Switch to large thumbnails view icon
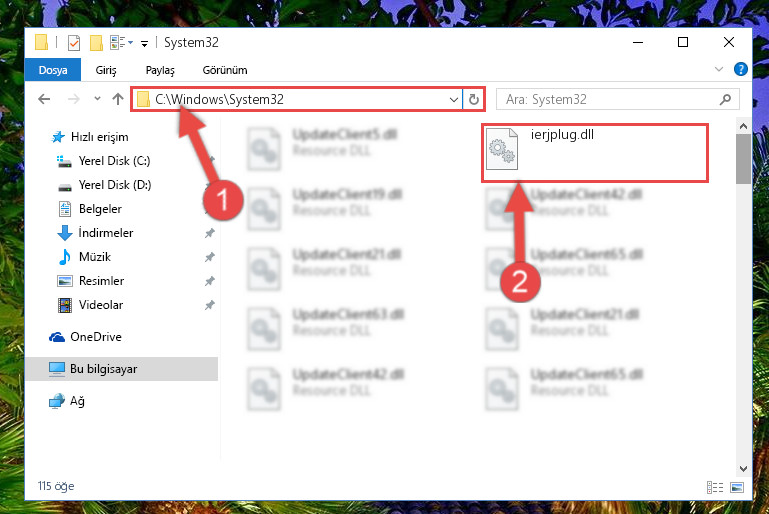769x514 pixels. pos(737,487)
